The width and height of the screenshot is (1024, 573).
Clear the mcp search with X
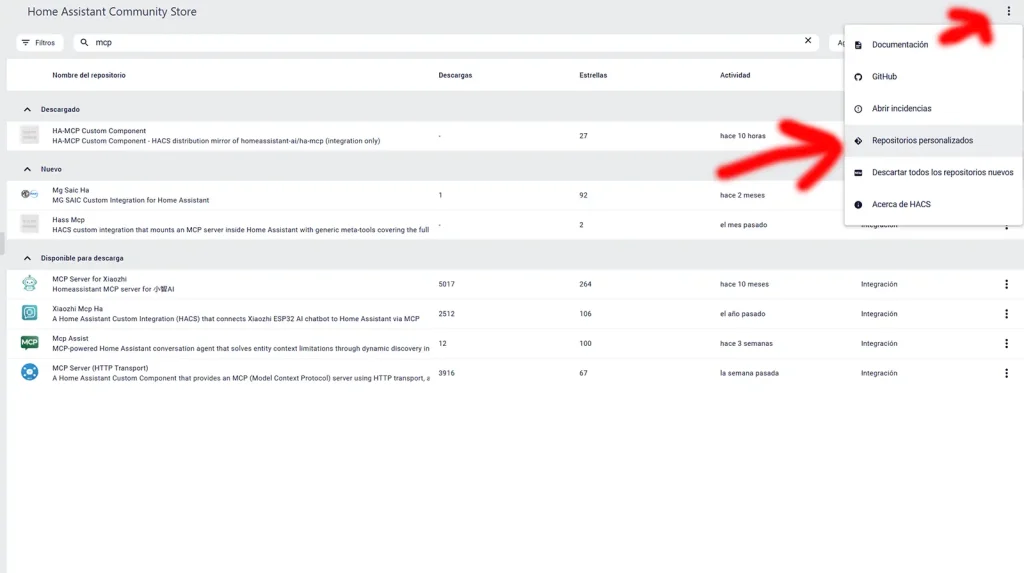[808, 41]
